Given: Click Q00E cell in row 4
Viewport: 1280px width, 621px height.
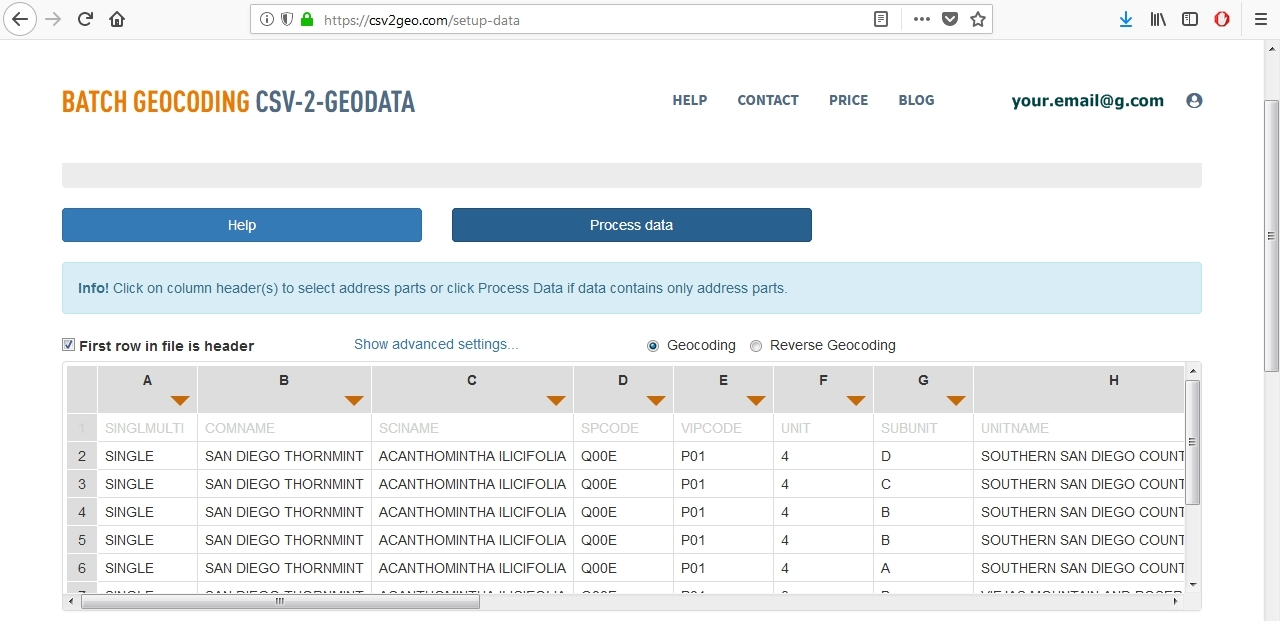Looking at the screenshot, I should pos(623,512).
